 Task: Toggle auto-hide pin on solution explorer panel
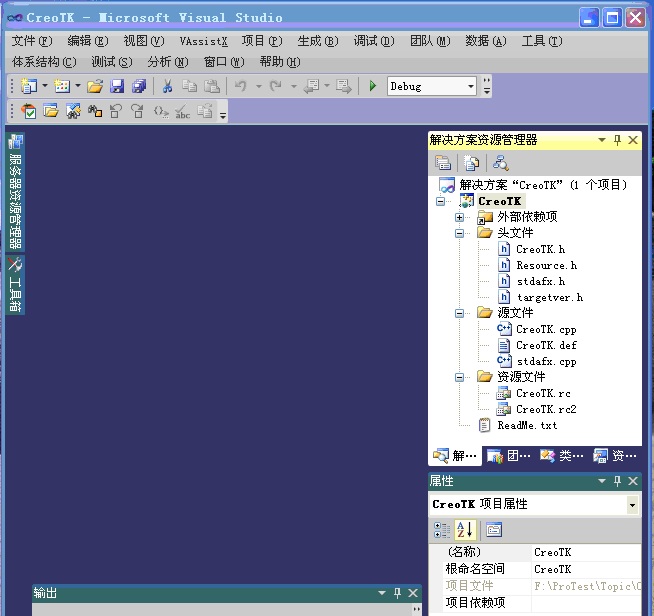[617, 141]
